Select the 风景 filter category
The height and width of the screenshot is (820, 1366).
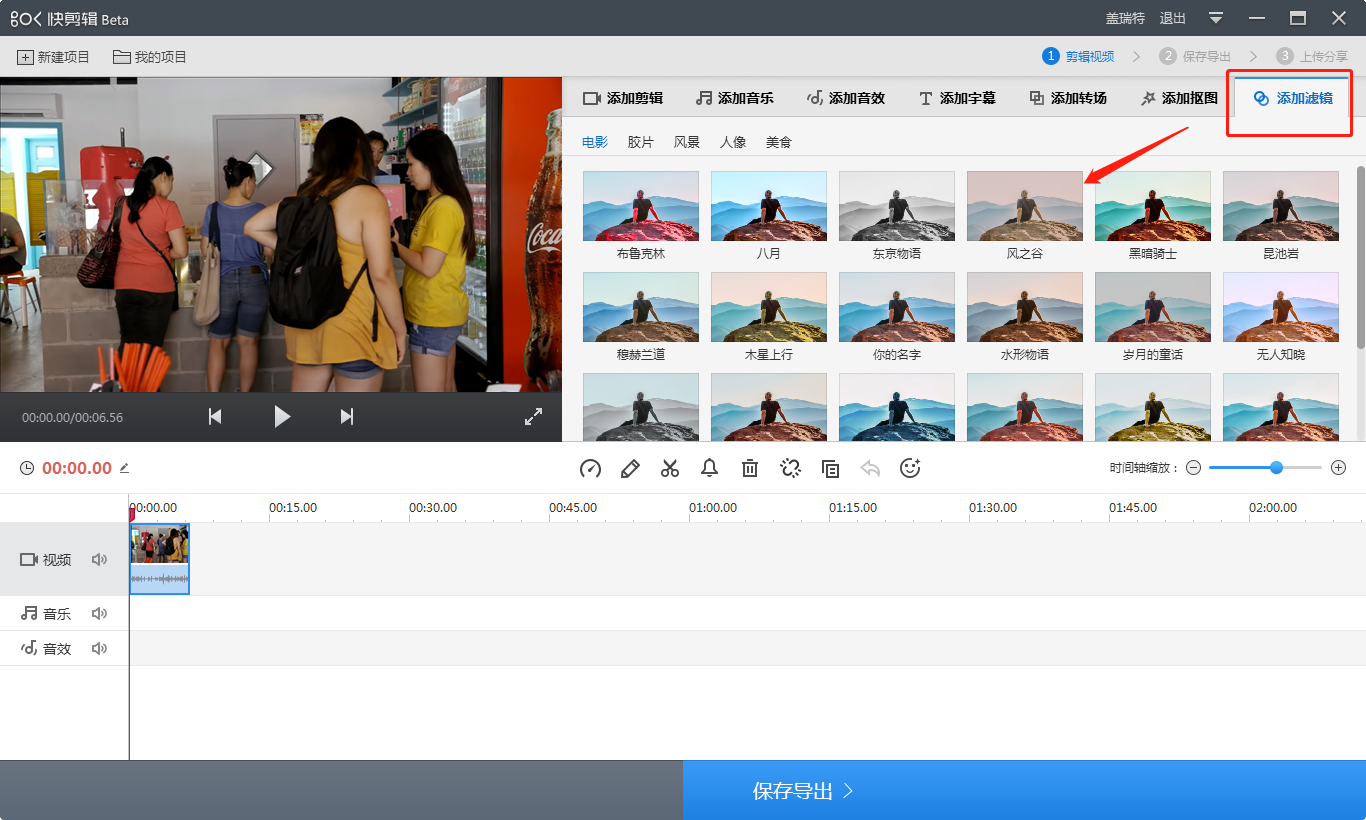[x=687, y=142]
